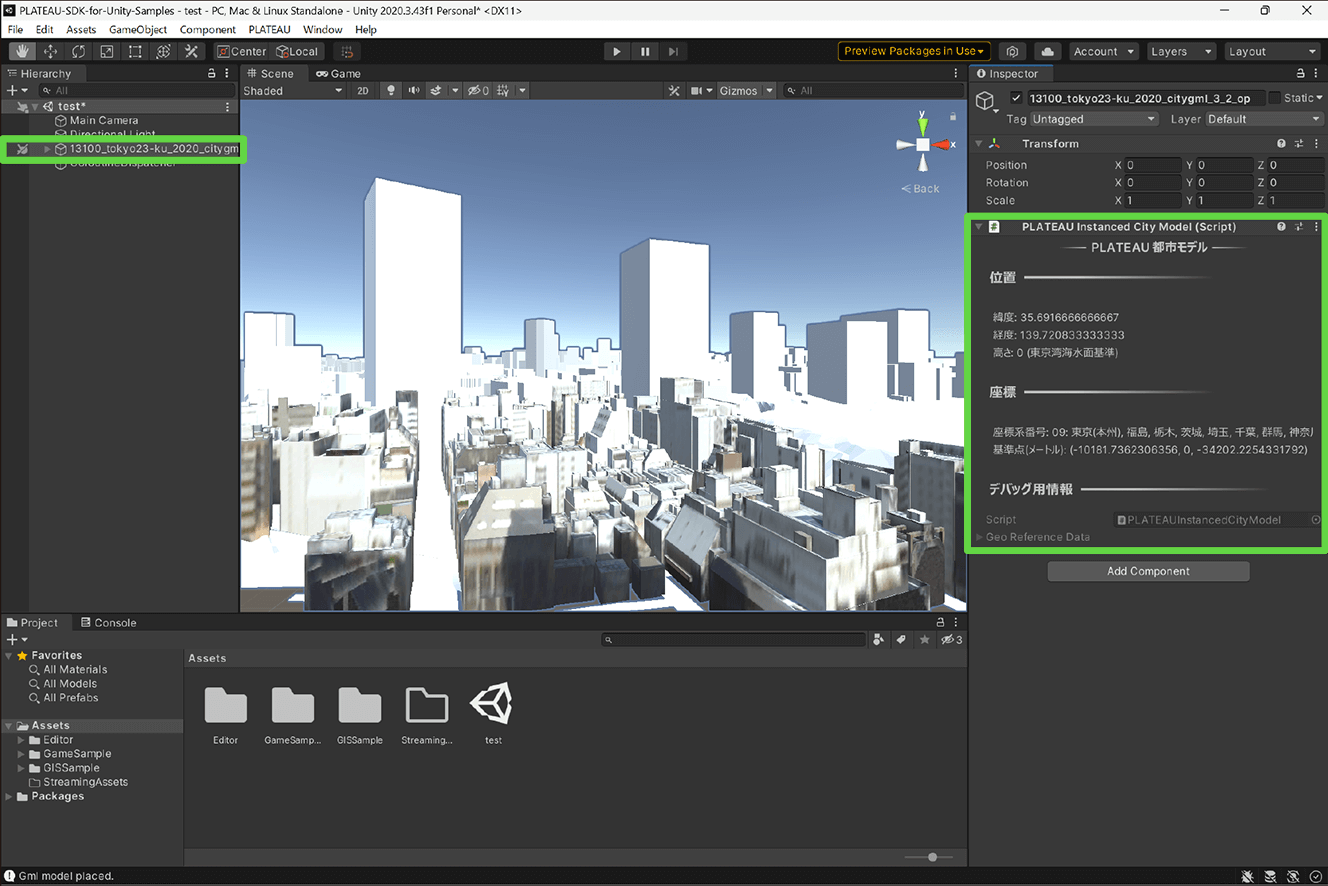This screenshot has height=886, width=1328.
Task: Click the Add Component button
Action: (1148, 570)
